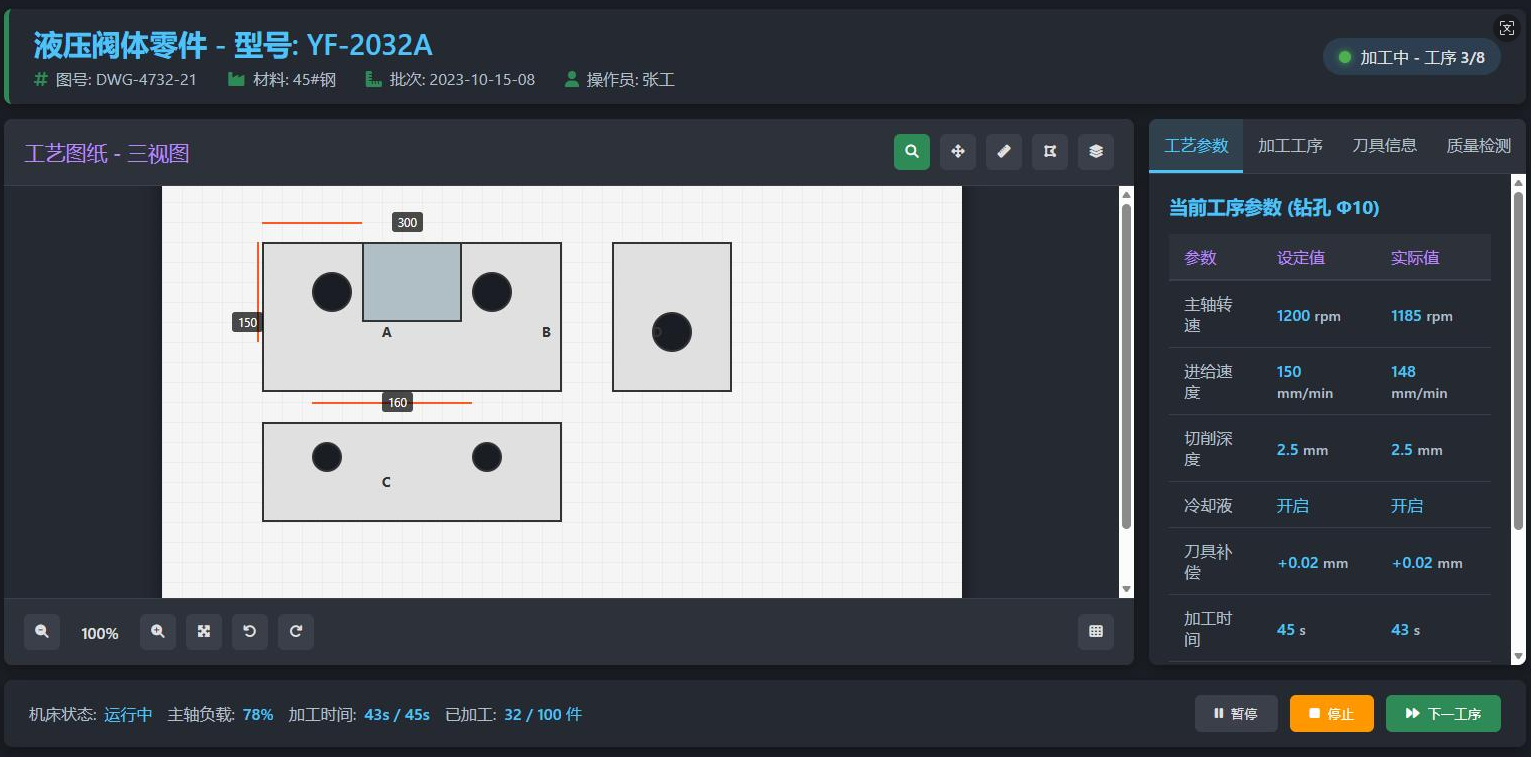Click the 刀具补偿 parameter label

(x=1208, y=561)
